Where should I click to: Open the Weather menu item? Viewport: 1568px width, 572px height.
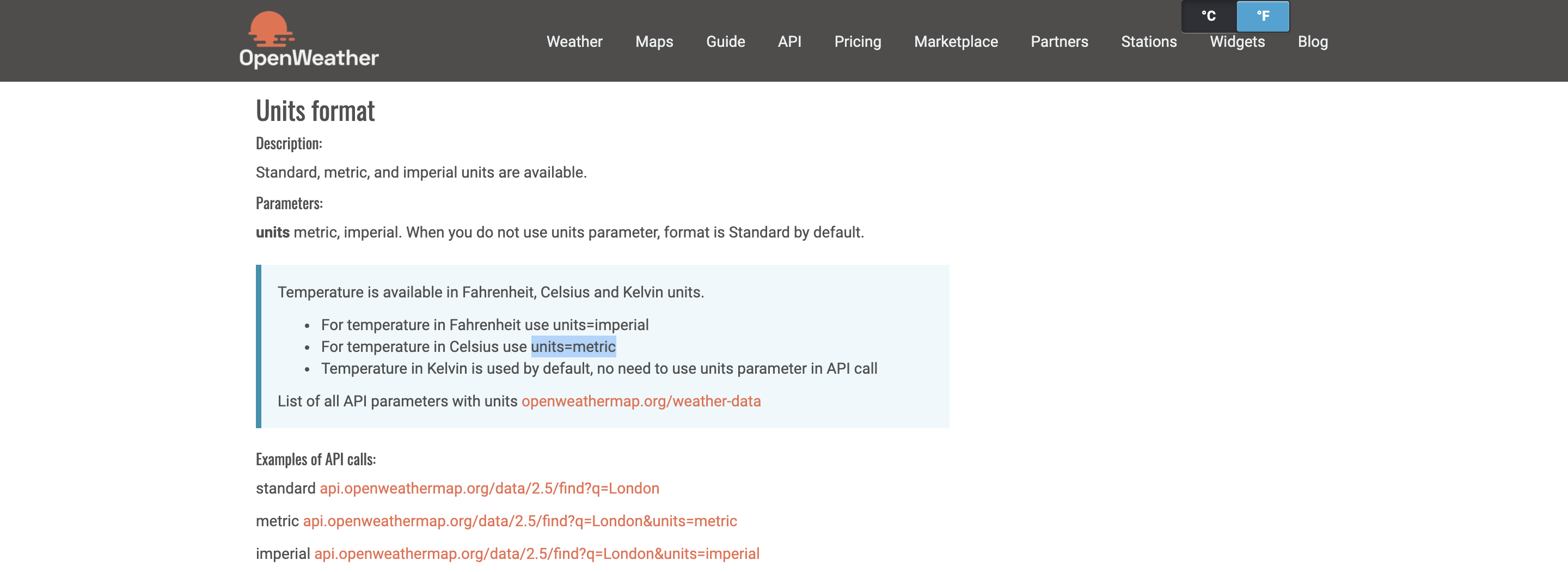pyautogui.click(x=574, y=41)
